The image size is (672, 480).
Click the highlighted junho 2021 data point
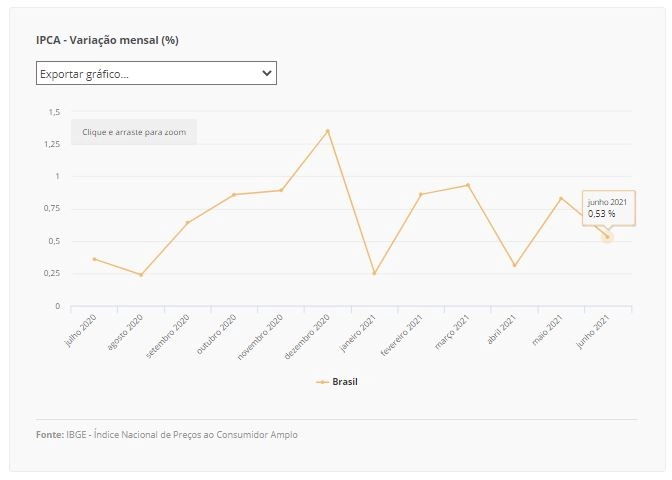point(607,237)
